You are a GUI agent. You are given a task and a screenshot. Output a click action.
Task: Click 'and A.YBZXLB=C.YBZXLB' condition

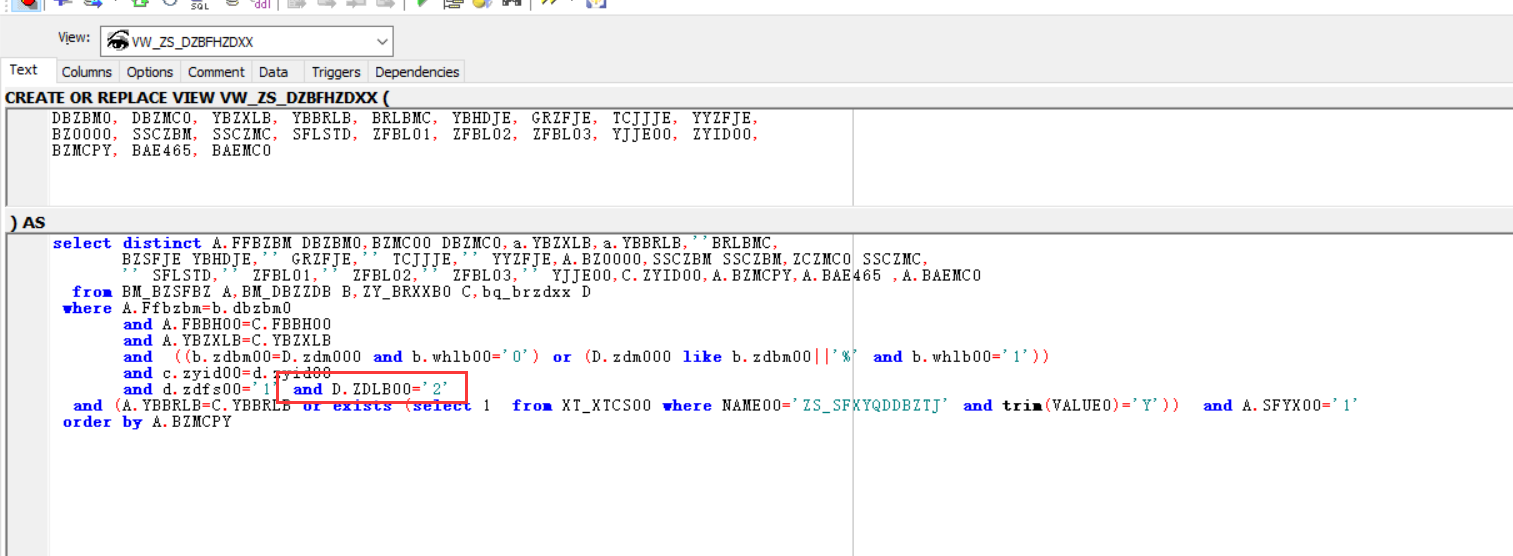coord(227,340)
